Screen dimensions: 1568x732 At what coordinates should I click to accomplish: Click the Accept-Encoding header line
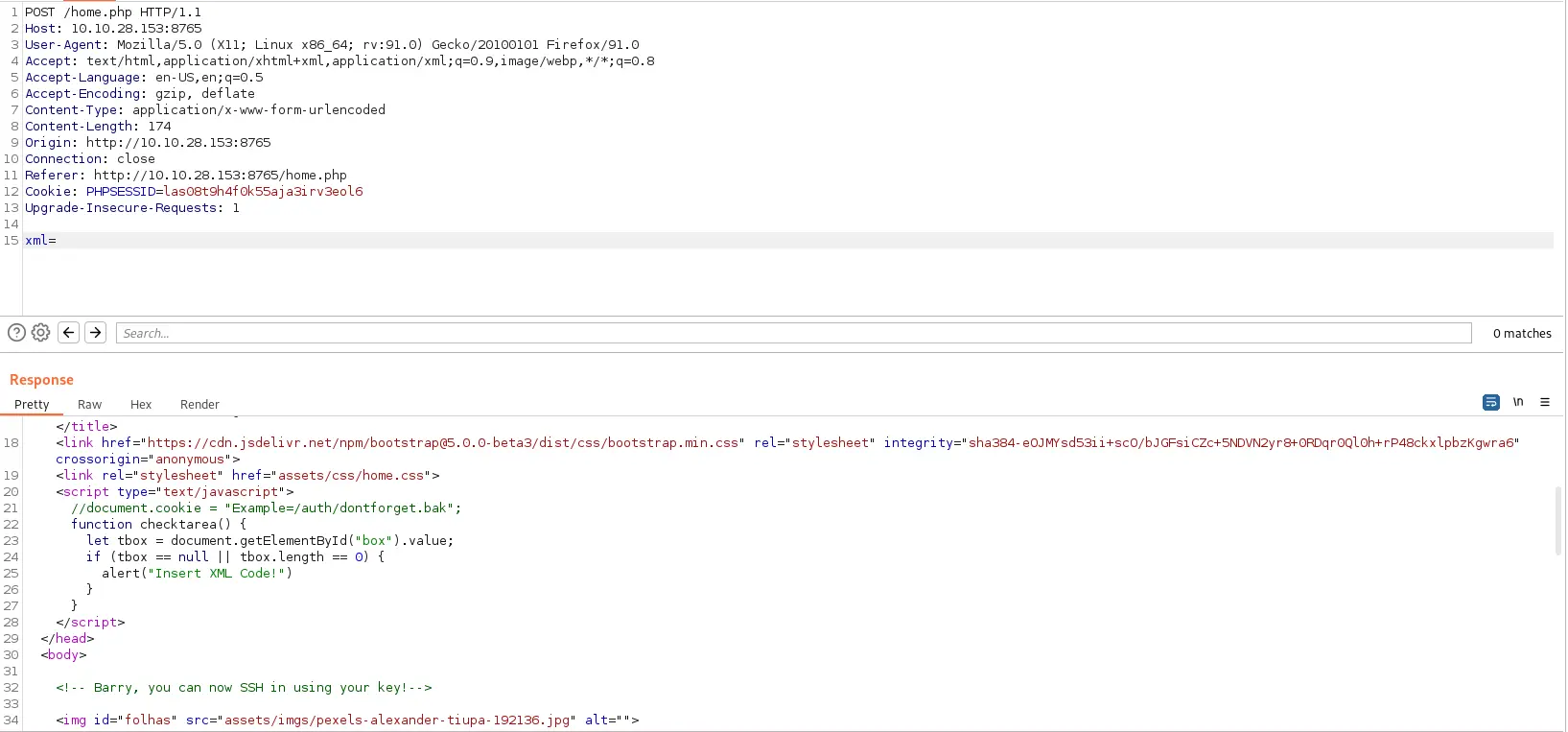[x=140, y=94]
